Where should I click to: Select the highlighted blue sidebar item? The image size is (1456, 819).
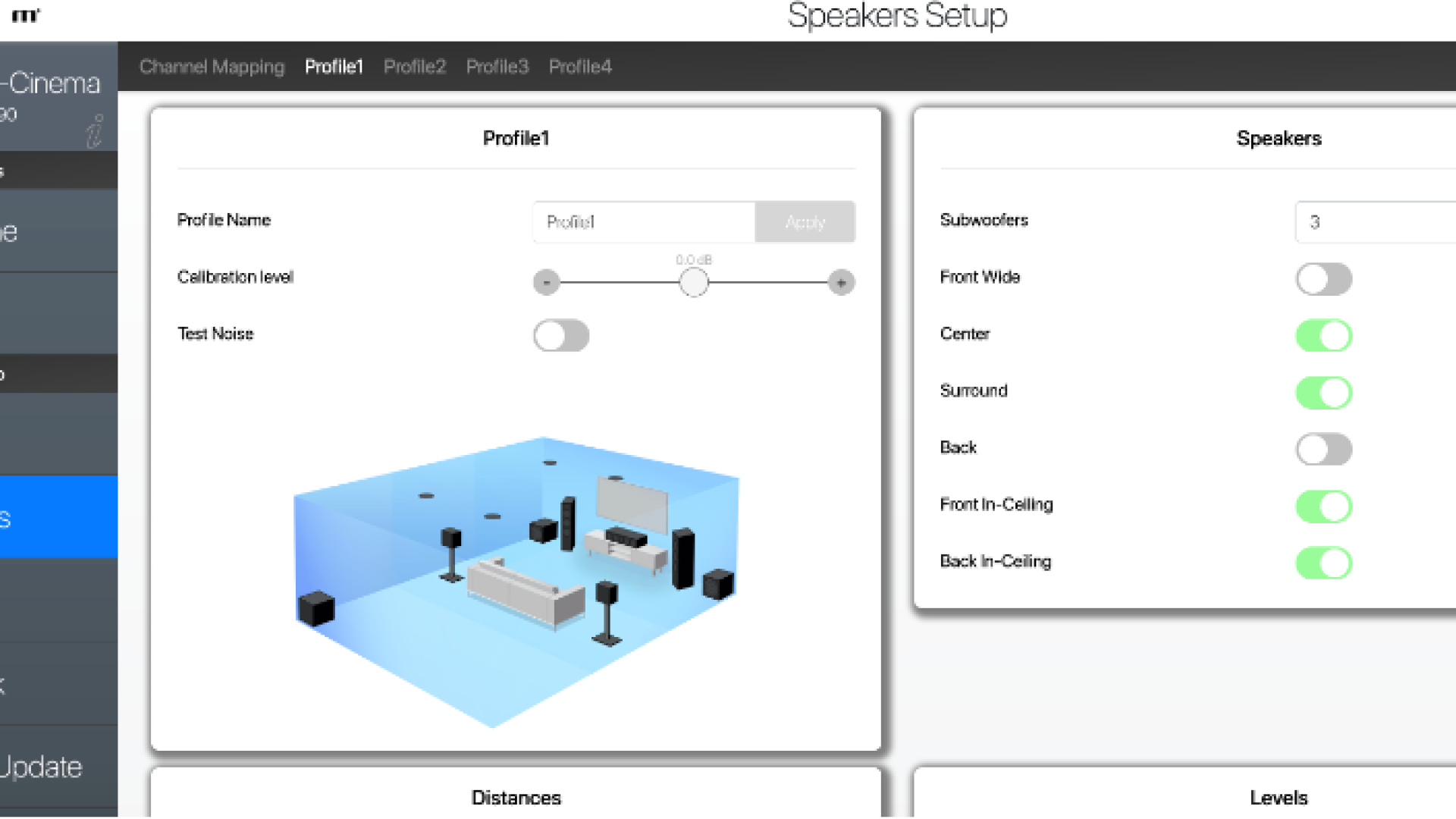pyautogui.click(x=58, y=517)
